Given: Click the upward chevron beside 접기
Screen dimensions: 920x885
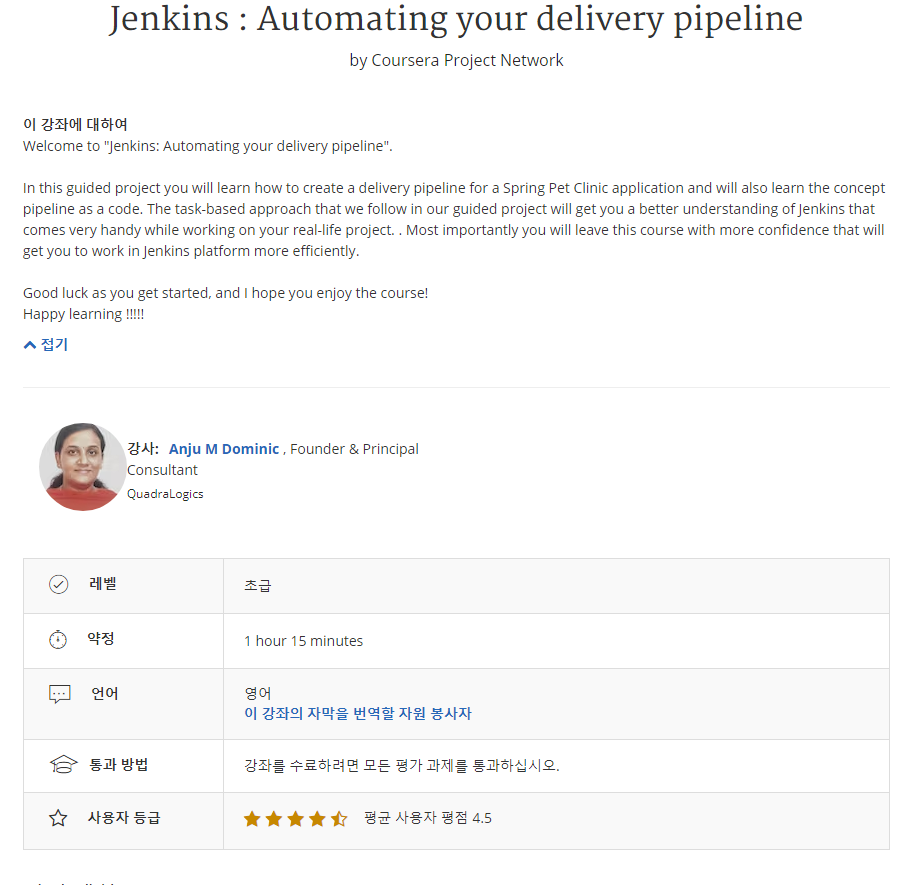Looking at the screenshot, I should 29,345.
